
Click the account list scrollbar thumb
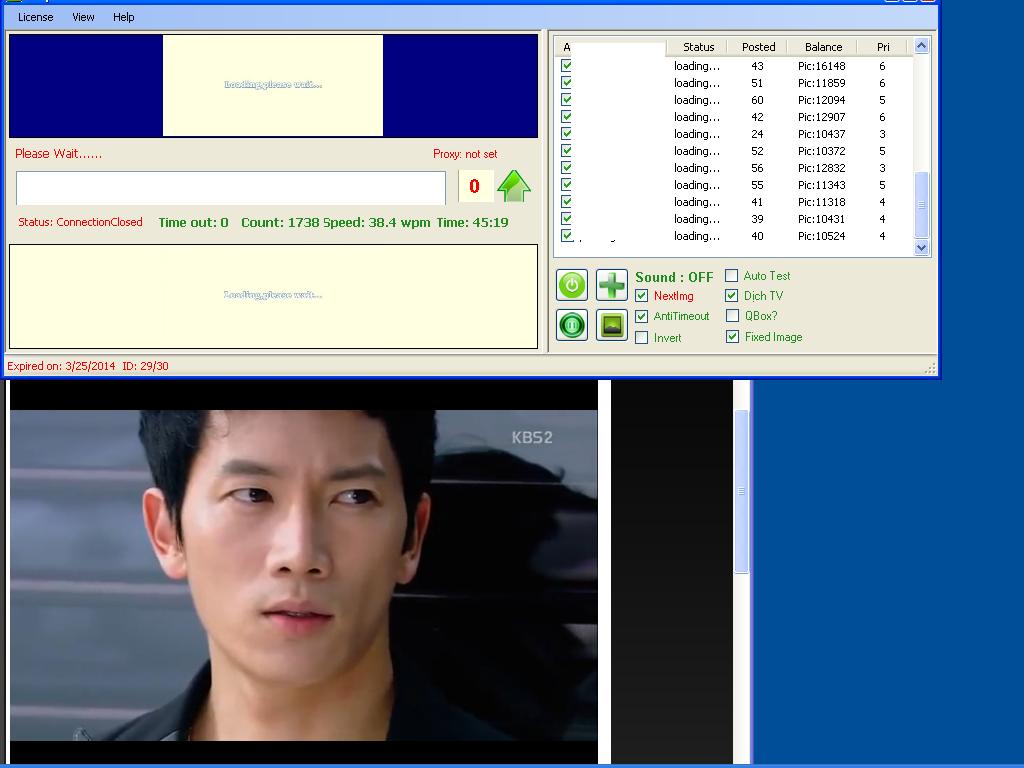tap(921, 204)
